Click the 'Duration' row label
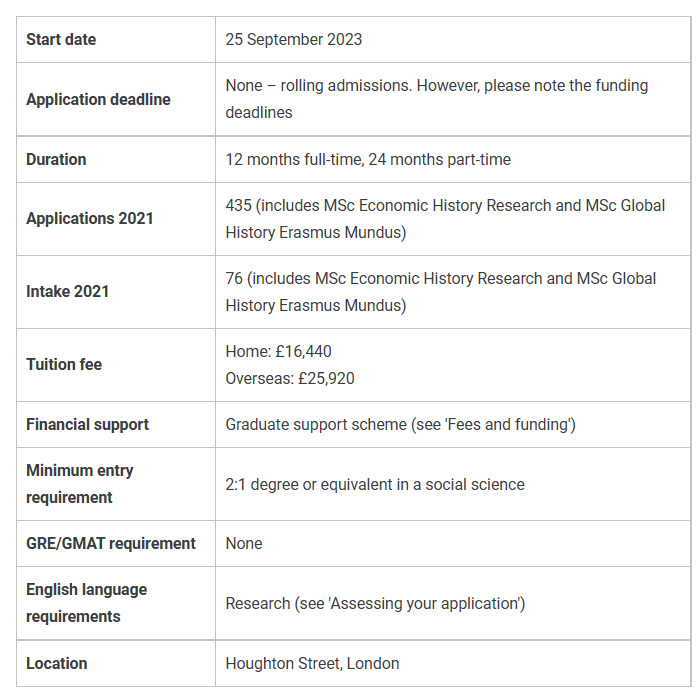700x697 pixels. pyautogui.click(x=56, y=159)
